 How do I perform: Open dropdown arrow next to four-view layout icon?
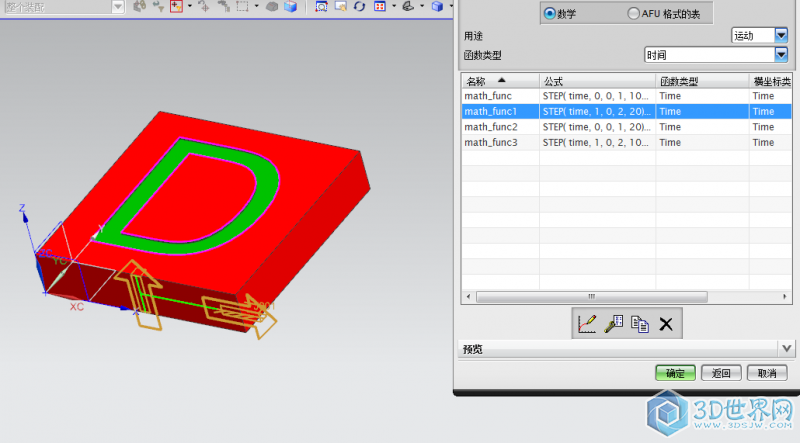[394, 6]
